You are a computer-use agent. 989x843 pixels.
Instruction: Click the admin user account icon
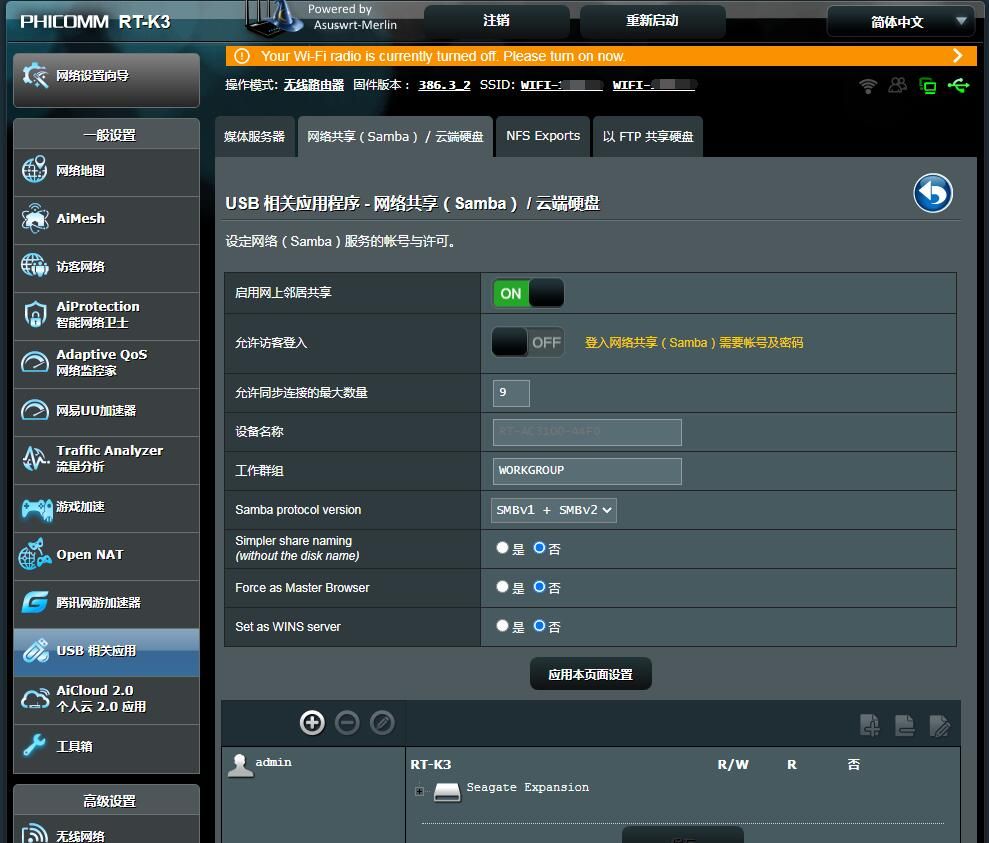click(x=239, y=765)
